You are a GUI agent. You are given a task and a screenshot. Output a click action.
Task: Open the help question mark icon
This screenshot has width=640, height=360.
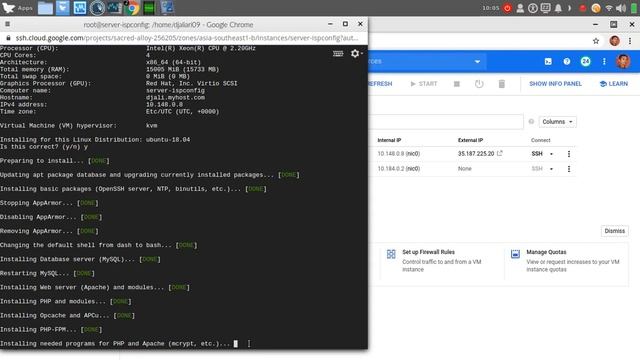(567, 62)
